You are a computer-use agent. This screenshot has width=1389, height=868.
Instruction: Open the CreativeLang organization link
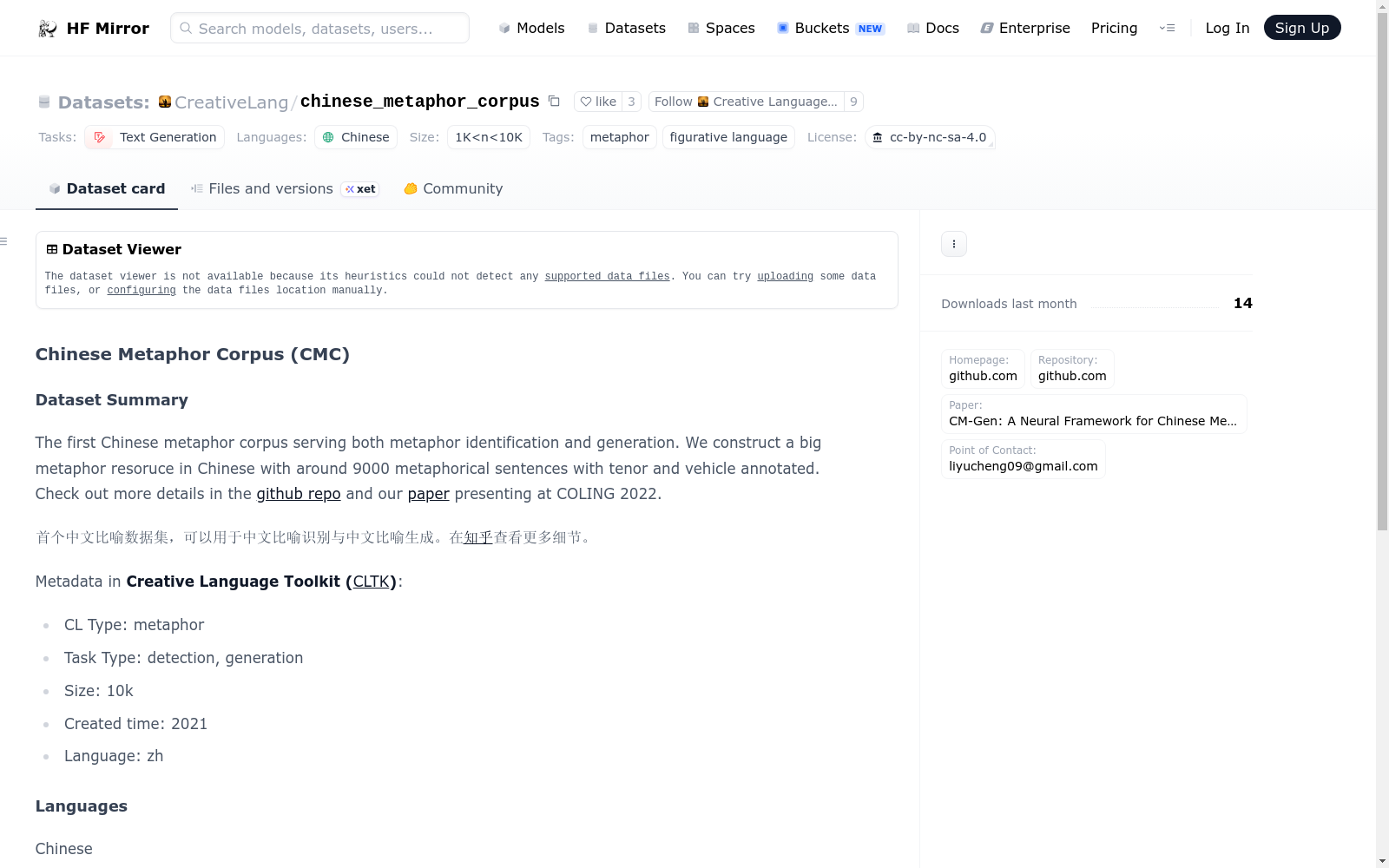[x=231, y=102]
